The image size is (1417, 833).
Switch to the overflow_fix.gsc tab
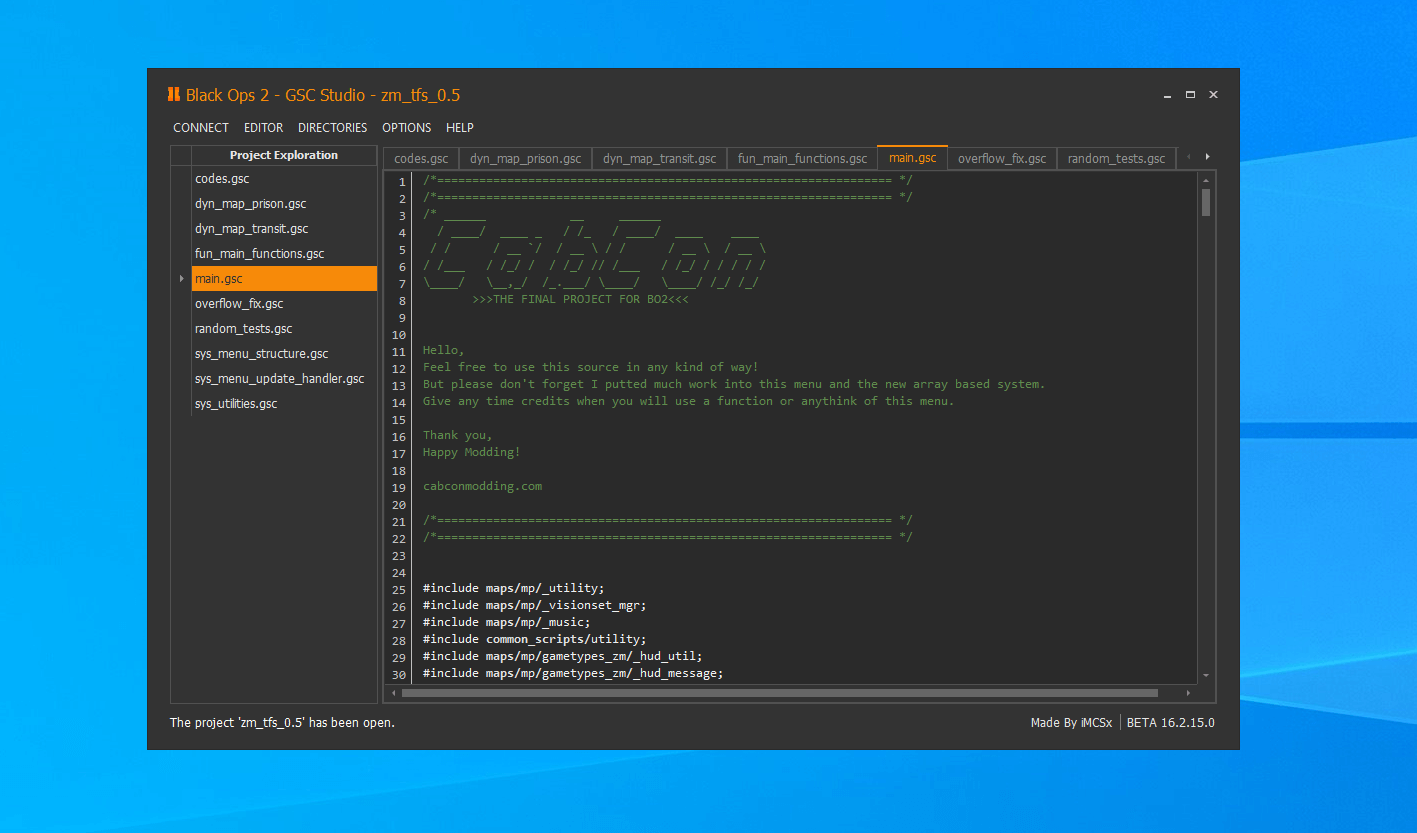click(x=1001, y=159)
